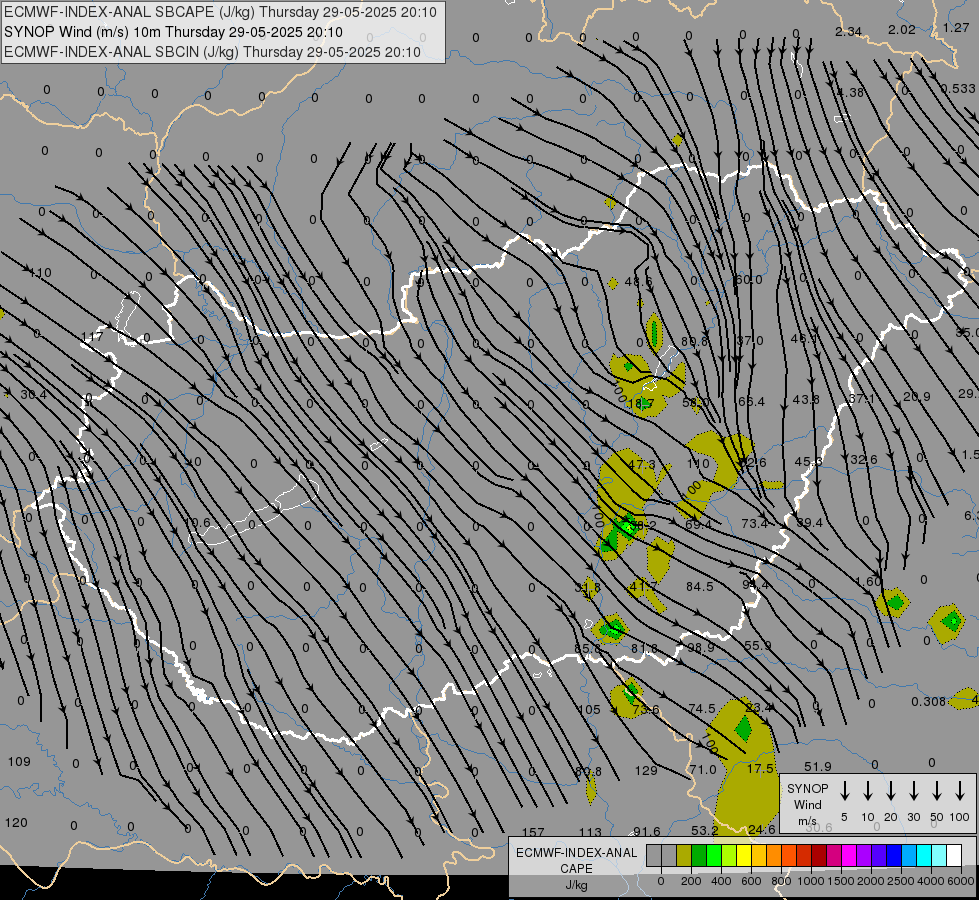
Task: Click the 32.6 value on the map
Action: point(863,460)
